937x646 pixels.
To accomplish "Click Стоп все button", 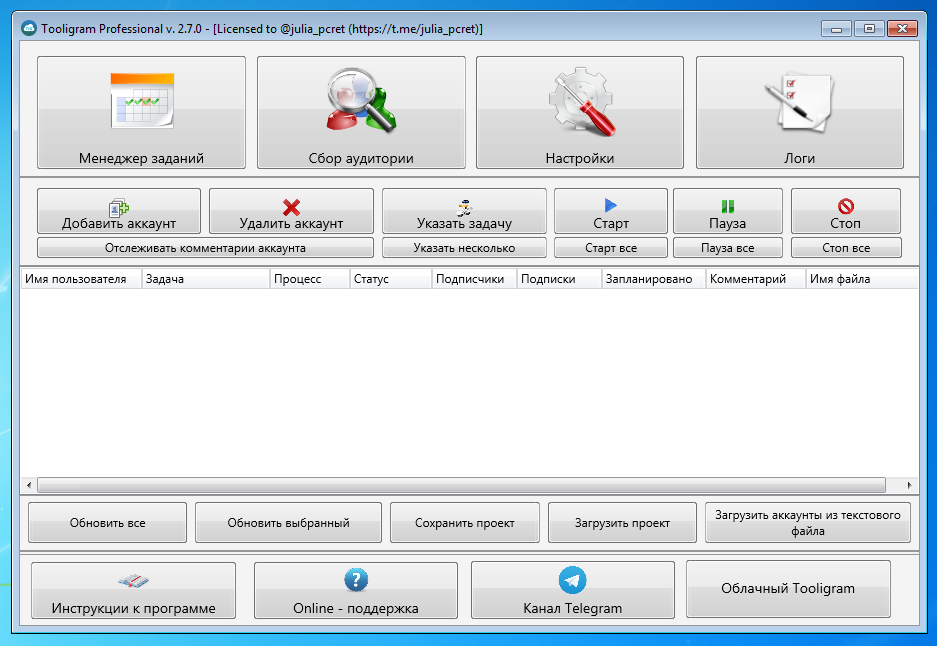I will 846,247.
